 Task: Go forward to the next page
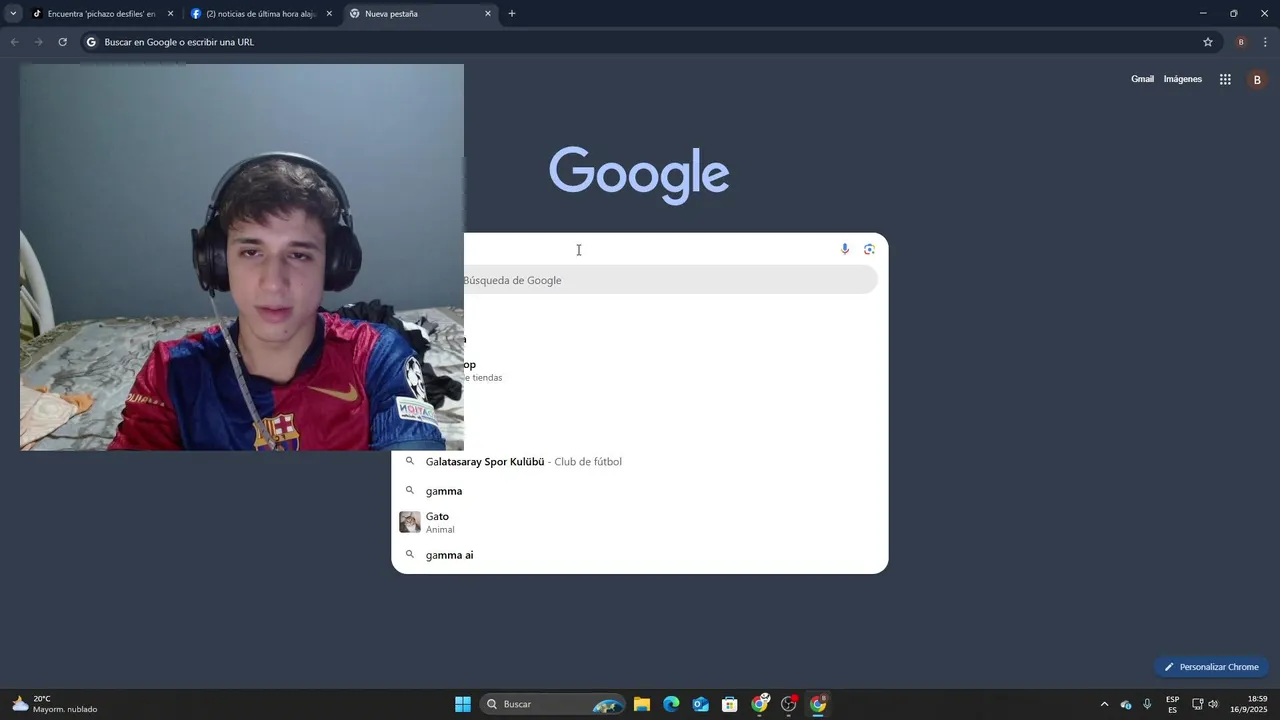coord(38,42)
